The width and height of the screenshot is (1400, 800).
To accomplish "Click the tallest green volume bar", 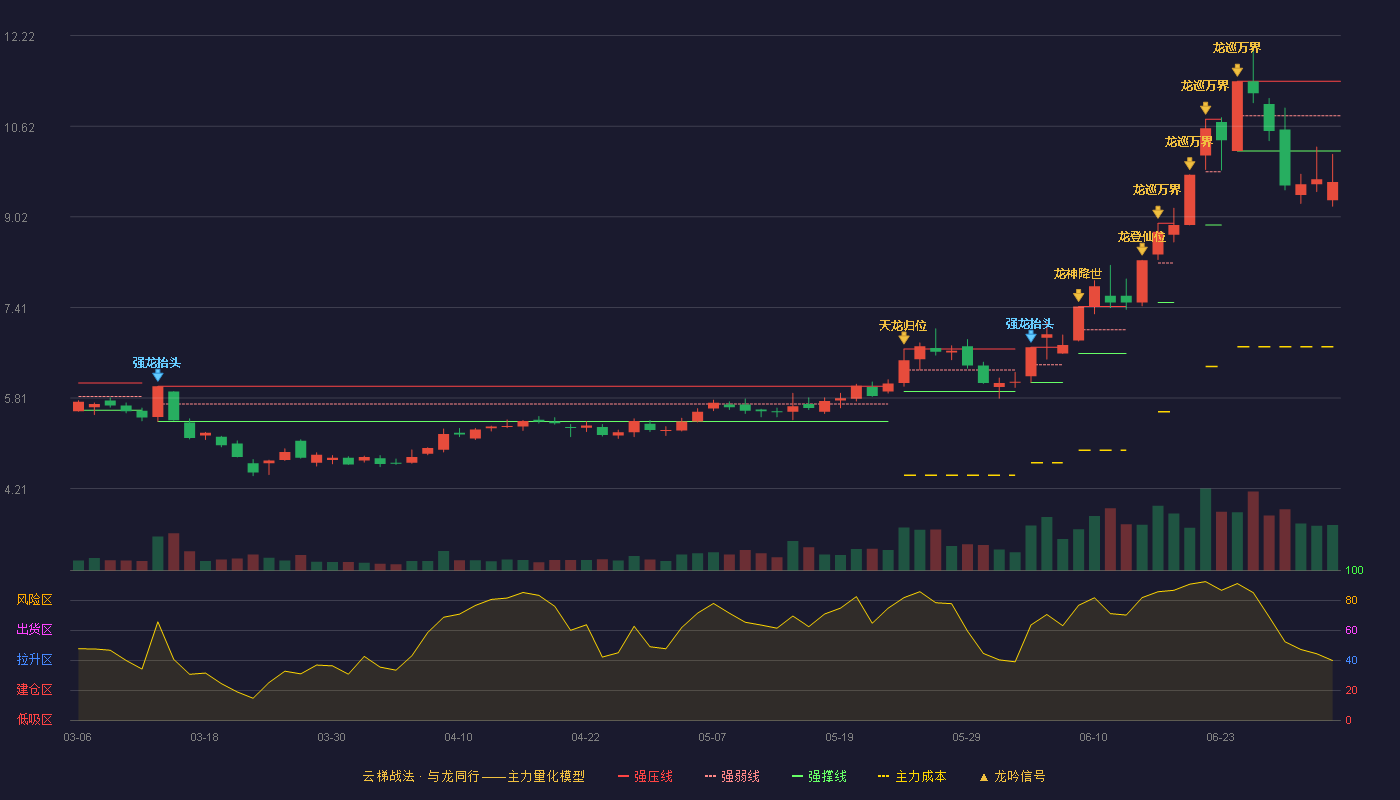I will click(1205, 529).
